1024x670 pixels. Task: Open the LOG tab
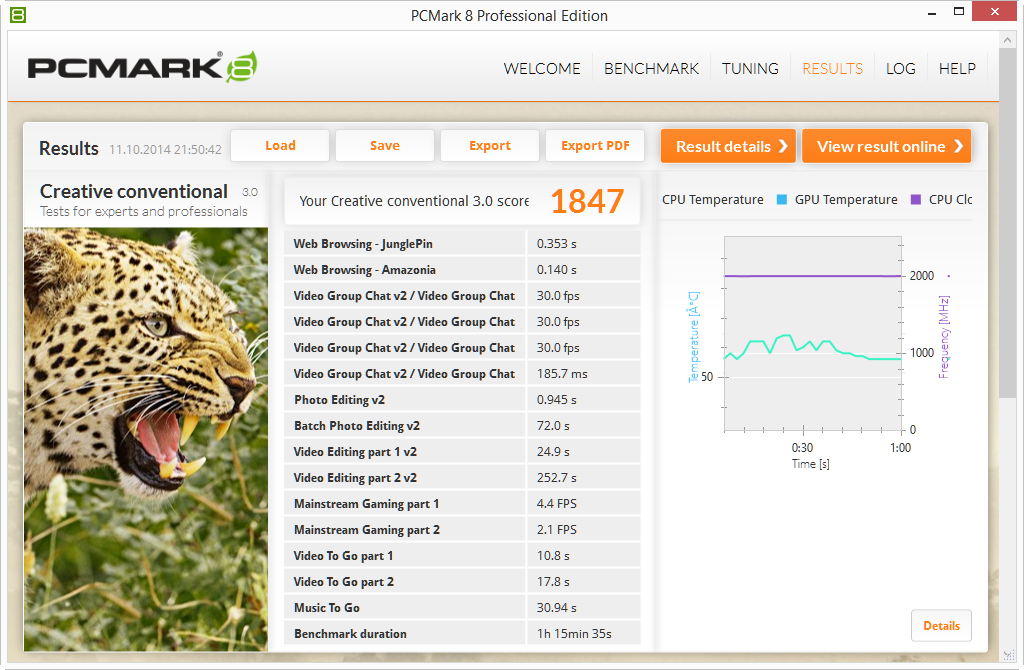click(x=900, y=69)
